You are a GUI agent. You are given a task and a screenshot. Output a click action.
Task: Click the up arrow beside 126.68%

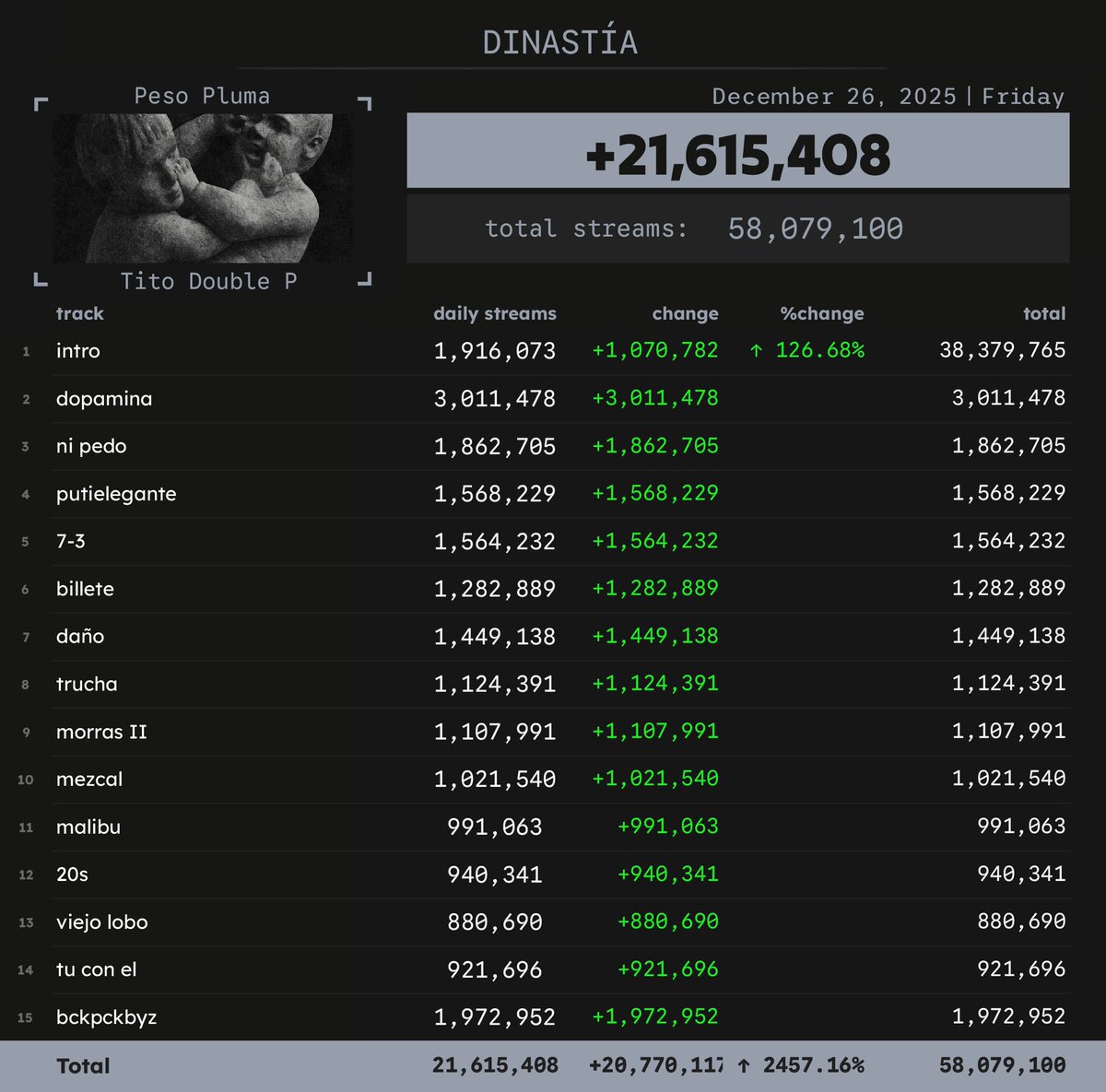point(757,350)
